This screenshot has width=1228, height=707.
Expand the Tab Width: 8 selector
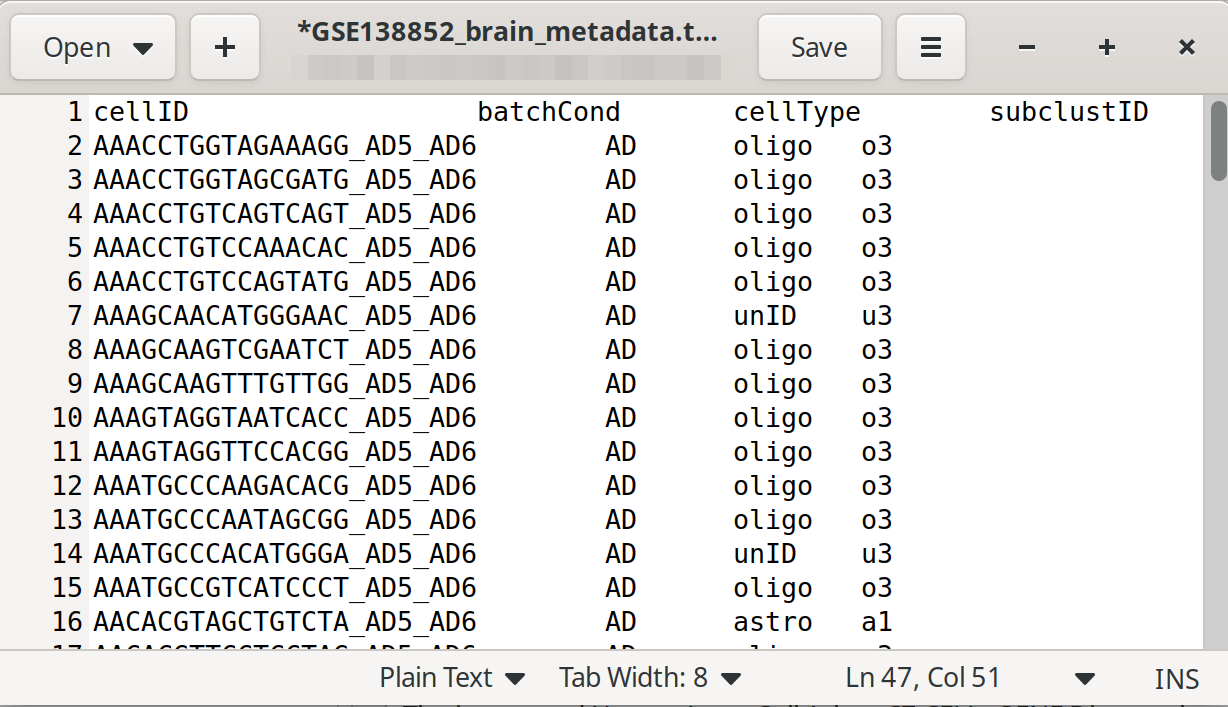coord(650,678)
